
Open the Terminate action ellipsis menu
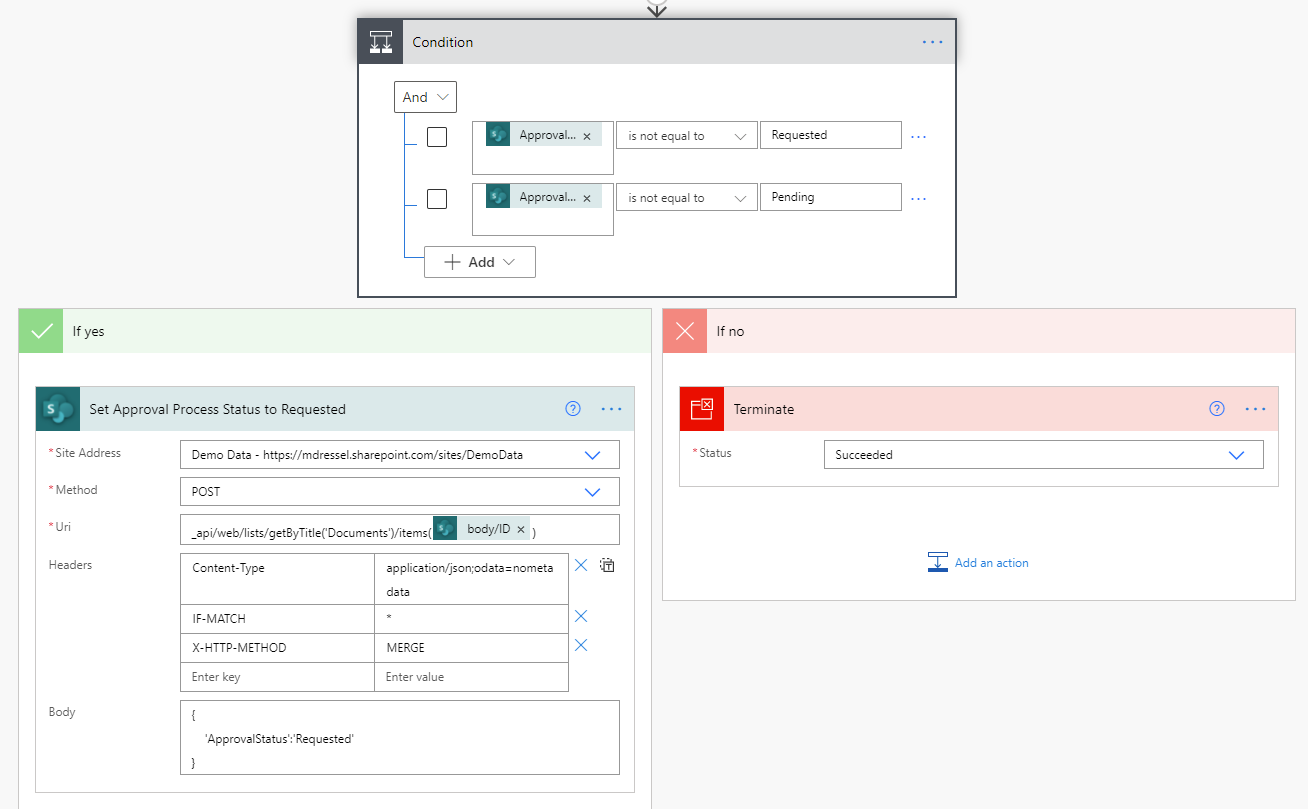click(x=1255, y=409)
